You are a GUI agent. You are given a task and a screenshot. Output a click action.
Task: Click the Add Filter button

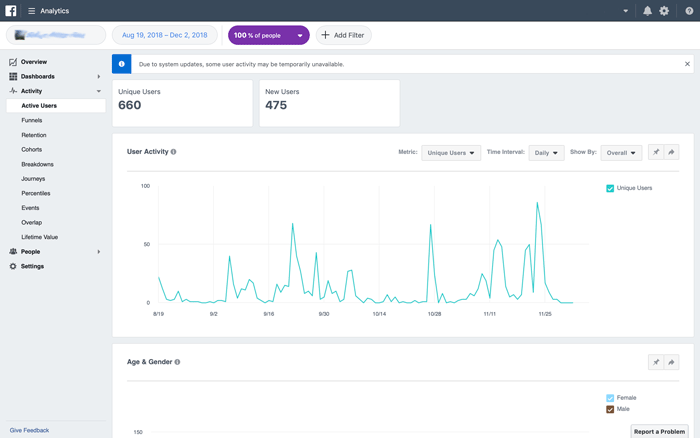pos(343,35)
